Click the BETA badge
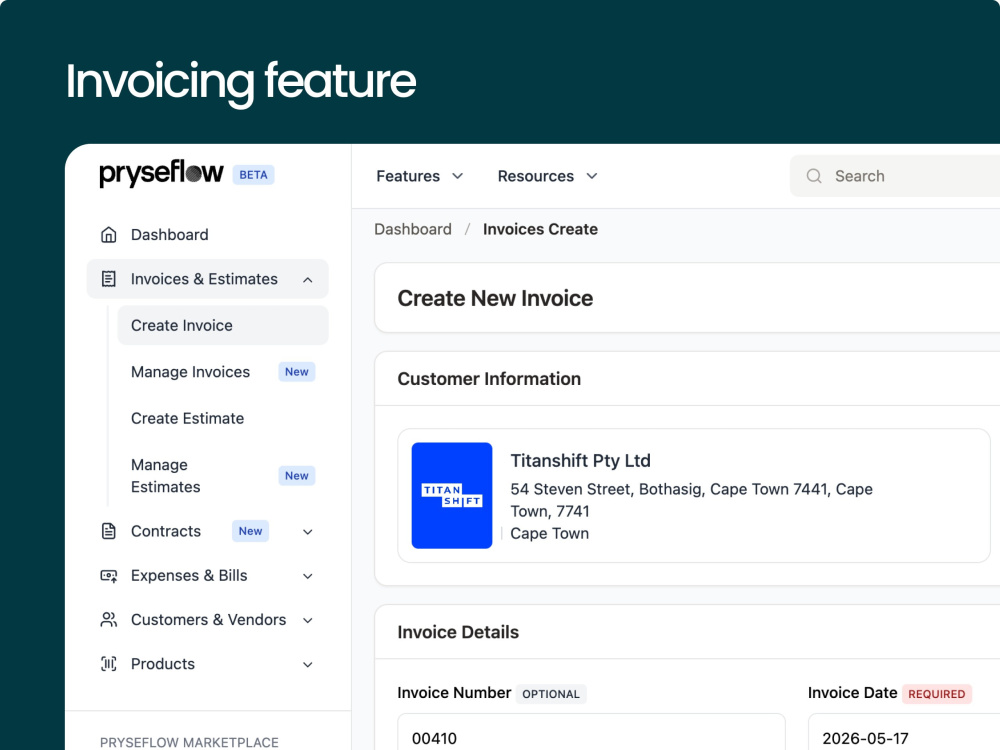1000x750 pixels. [x=253, y=175]
